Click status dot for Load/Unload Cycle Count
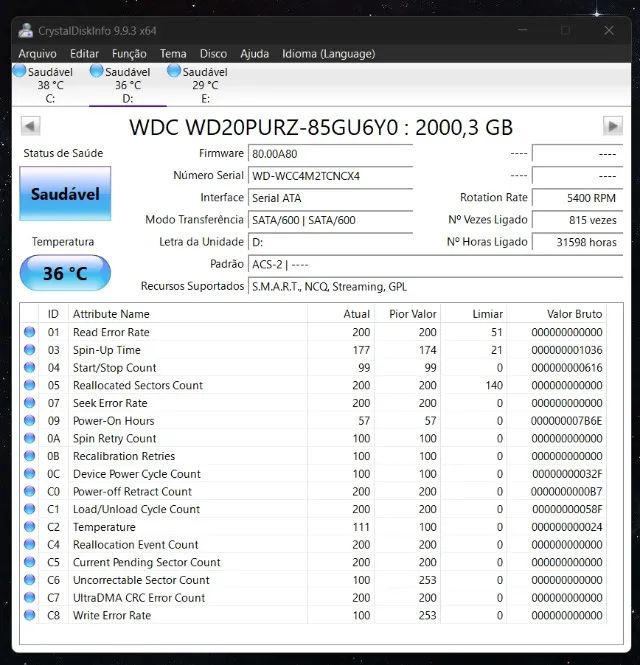 (x=29, y=509)
